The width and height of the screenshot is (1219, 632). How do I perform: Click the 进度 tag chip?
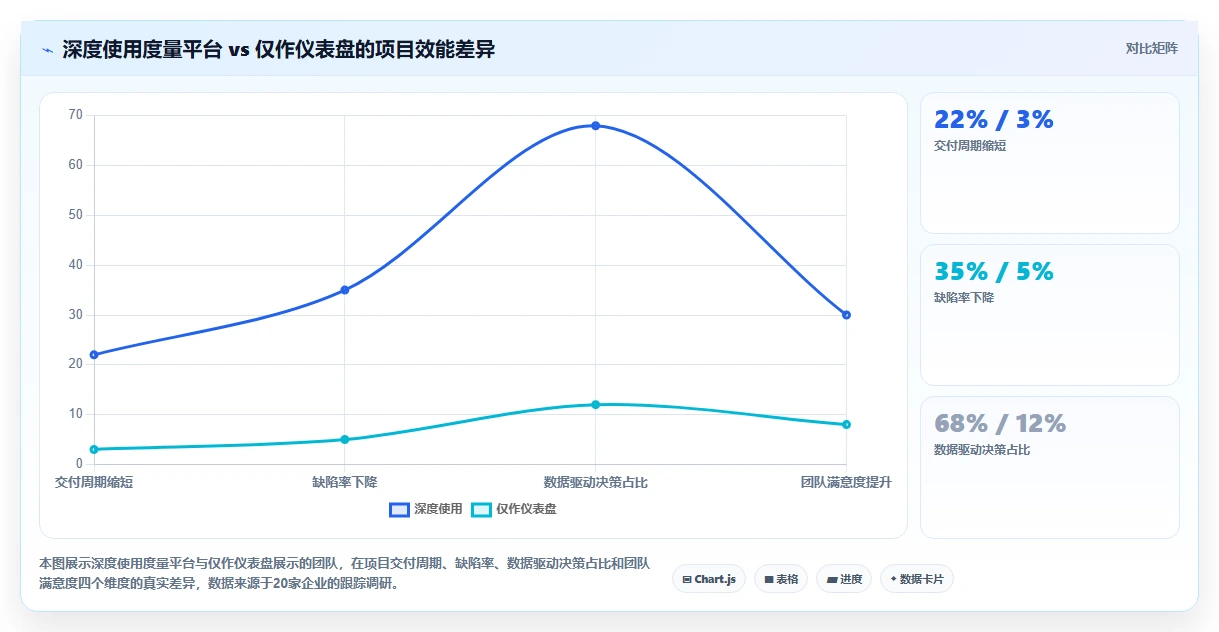[x=844, y=579]
